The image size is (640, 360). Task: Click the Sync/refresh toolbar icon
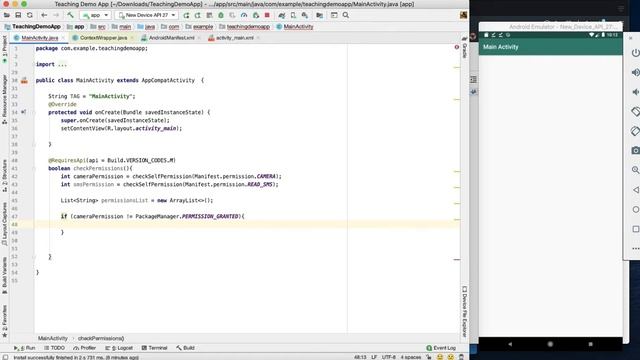(x=30, y=15)
